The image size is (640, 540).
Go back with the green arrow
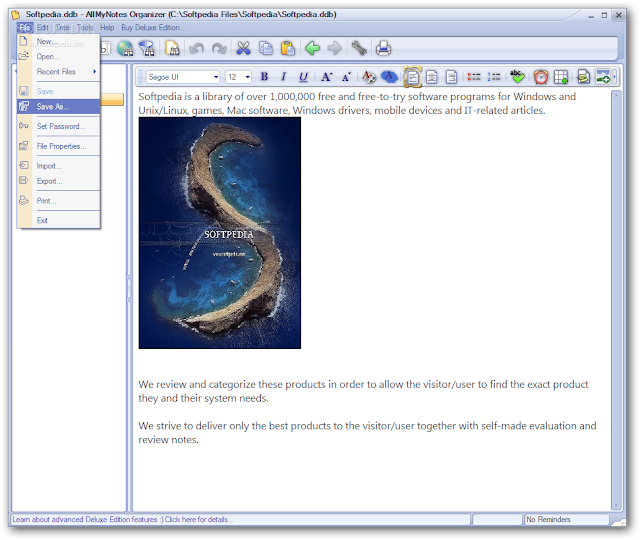coord(312,48)
